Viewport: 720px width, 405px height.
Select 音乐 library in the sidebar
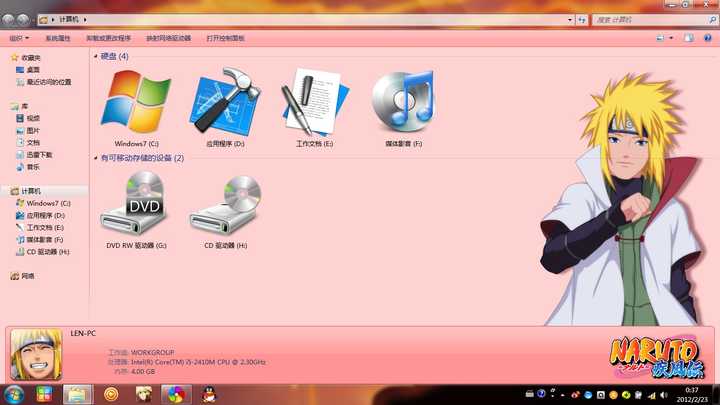[33, 167]
